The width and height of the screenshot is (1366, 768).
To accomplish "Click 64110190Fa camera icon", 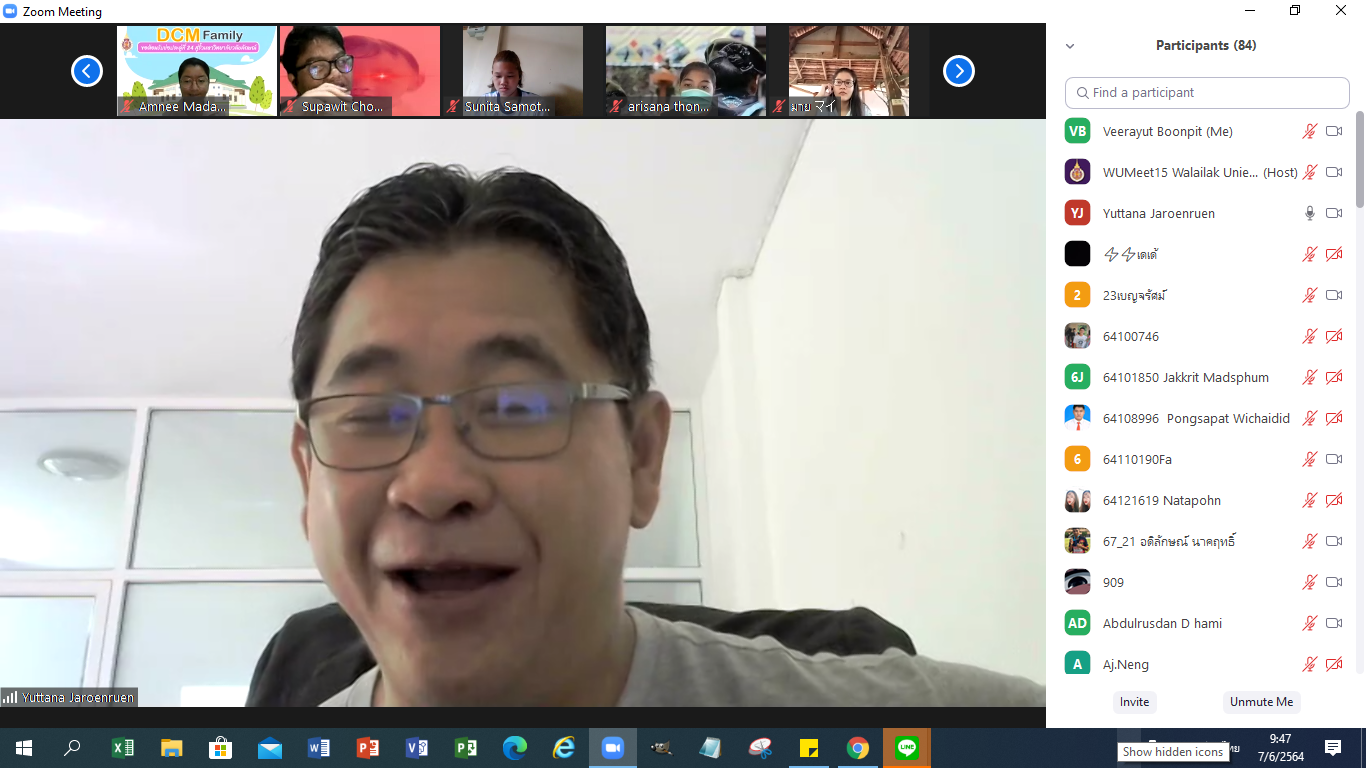I will tap(1333, 459).
